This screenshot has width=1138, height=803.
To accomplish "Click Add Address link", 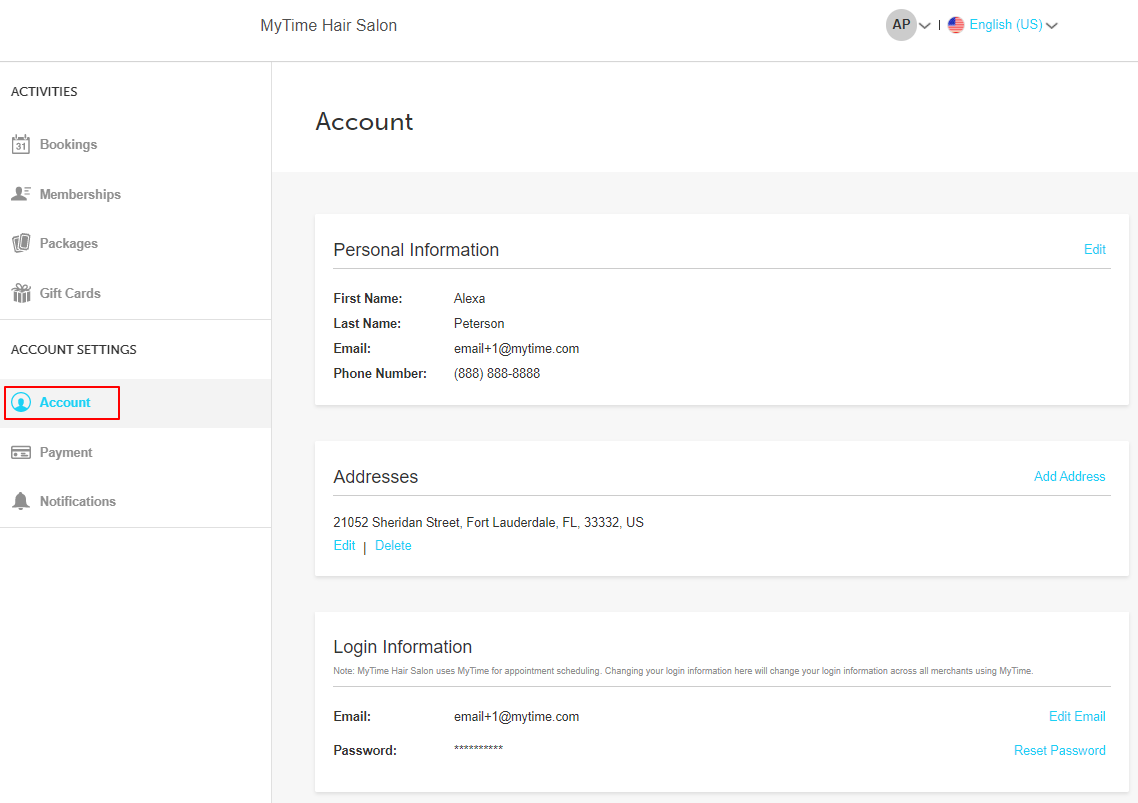I will [1069, 476].
